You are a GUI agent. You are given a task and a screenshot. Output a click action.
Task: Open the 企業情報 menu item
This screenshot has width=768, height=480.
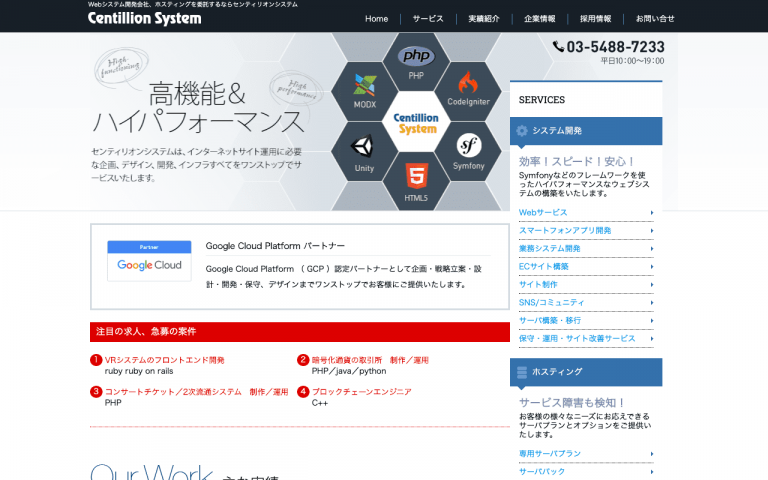click(539, 19)
